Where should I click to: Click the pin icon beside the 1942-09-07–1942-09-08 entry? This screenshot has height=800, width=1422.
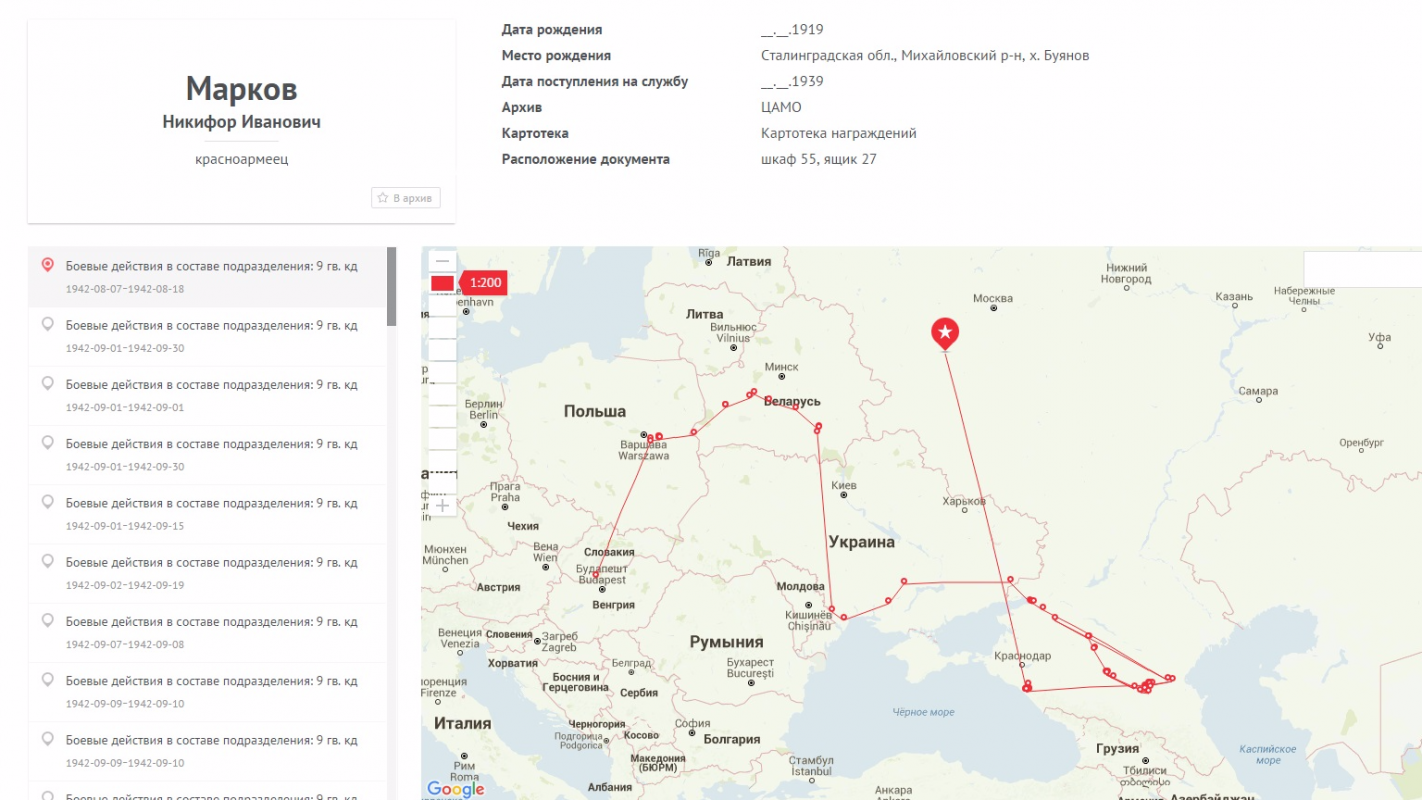(47, 620)
